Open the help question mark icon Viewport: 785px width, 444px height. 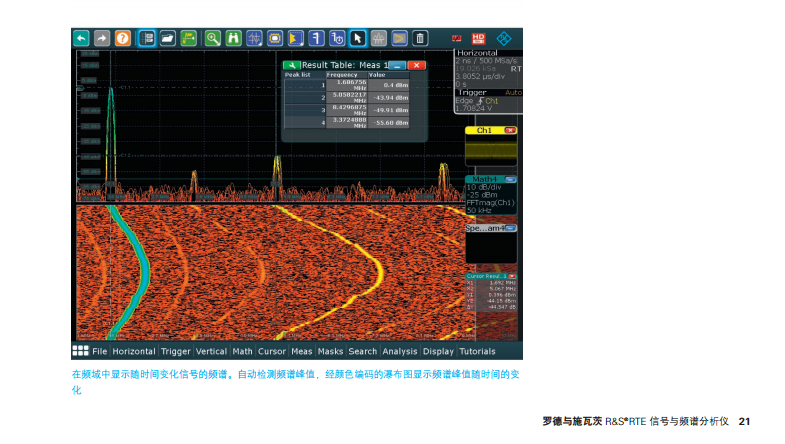click(x=123, y=39)
